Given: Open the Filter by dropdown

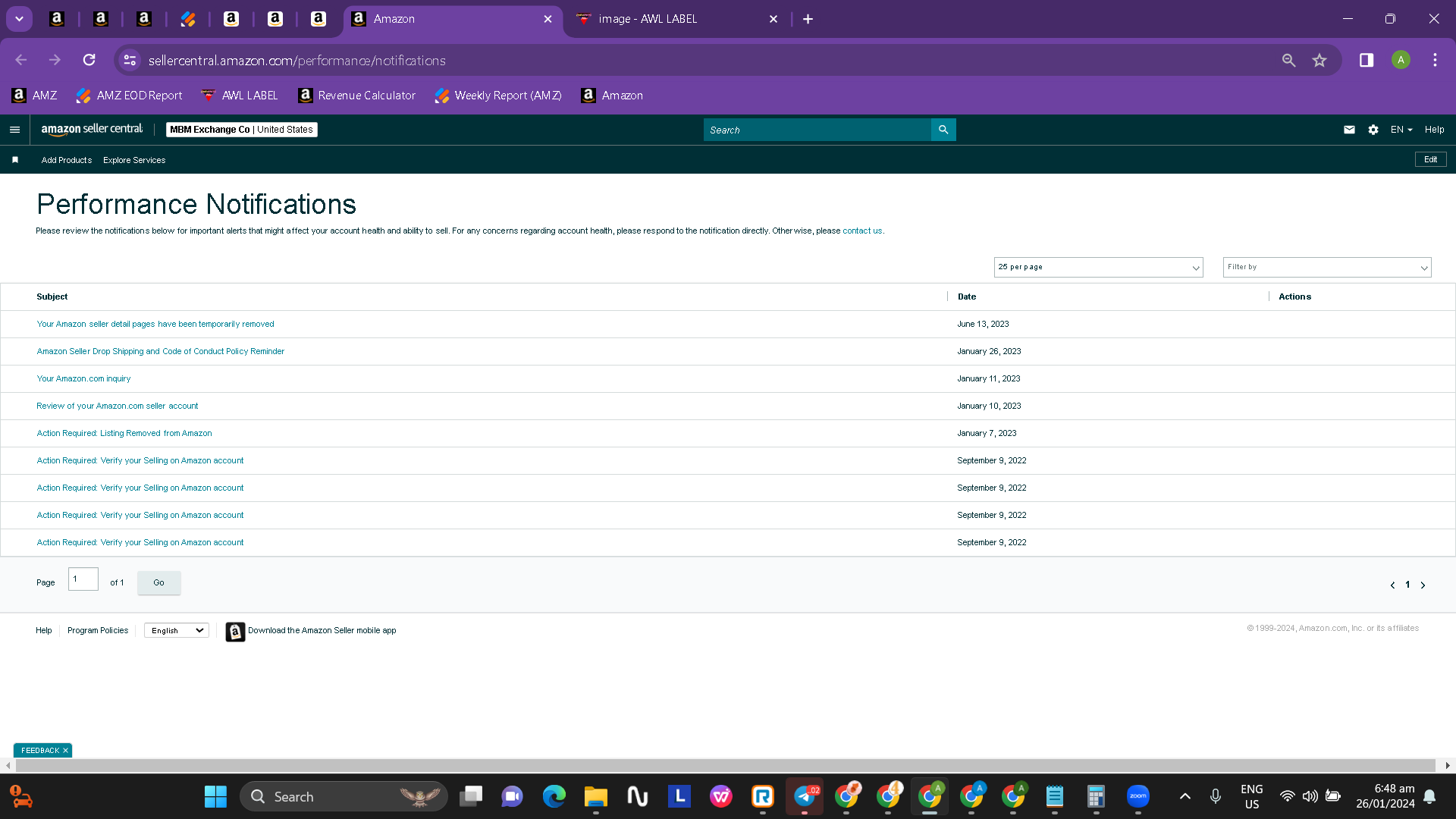Looking at the screenshot, I should [x=1327, y=267].
